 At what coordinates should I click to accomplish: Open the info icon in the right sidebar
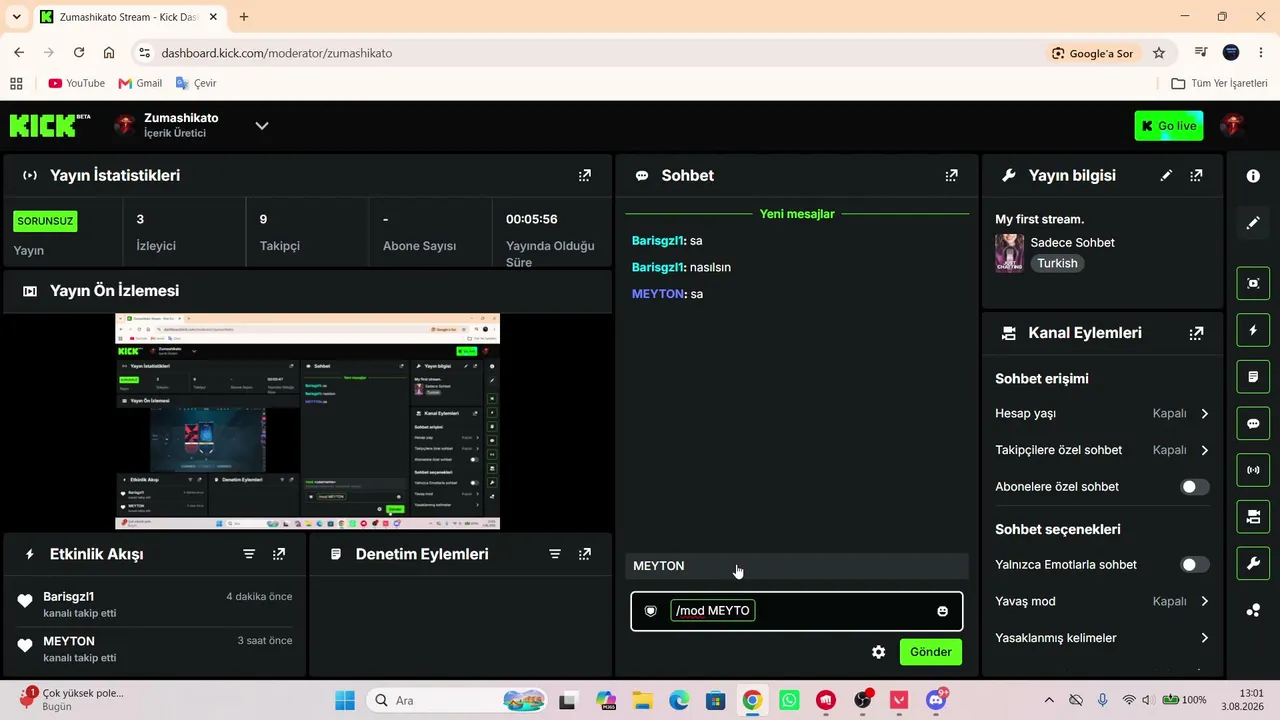coord(1253,176)
